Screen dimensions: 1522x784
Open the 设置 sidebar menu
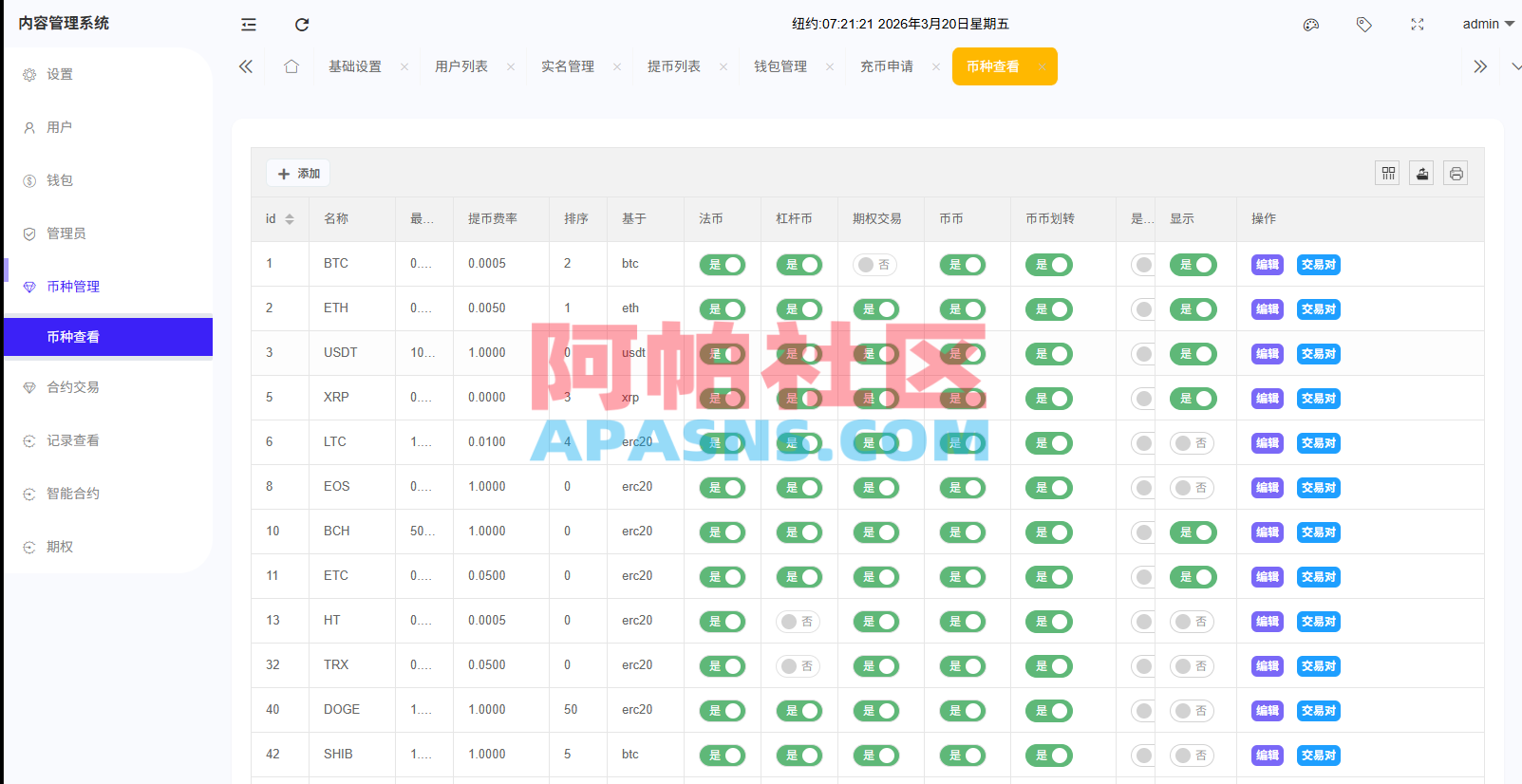[108, 74]
